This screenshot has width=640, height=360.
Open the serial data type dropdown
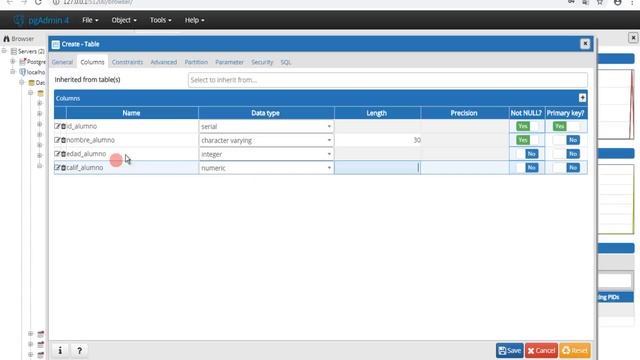266,127
